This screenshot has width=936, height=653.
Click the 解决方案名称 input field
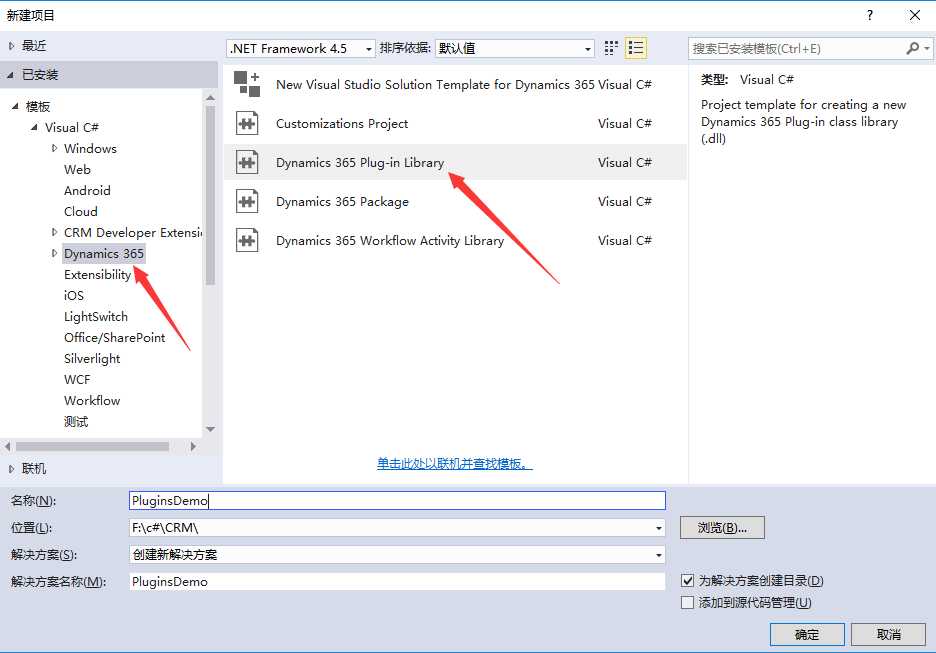pyautogui.click(x=397, y=581)
